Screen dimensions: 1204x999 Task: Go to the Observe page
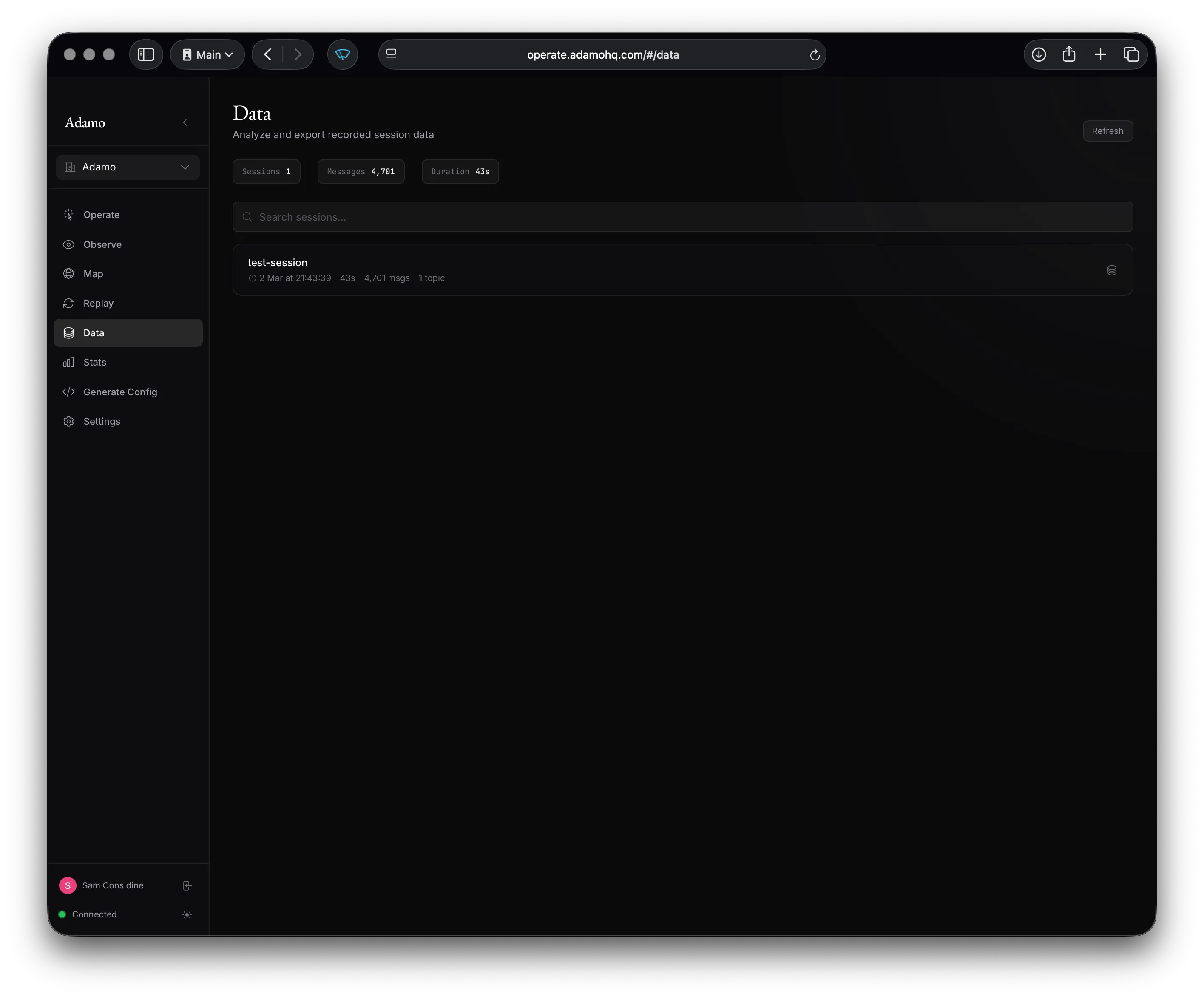click(128, 244)
